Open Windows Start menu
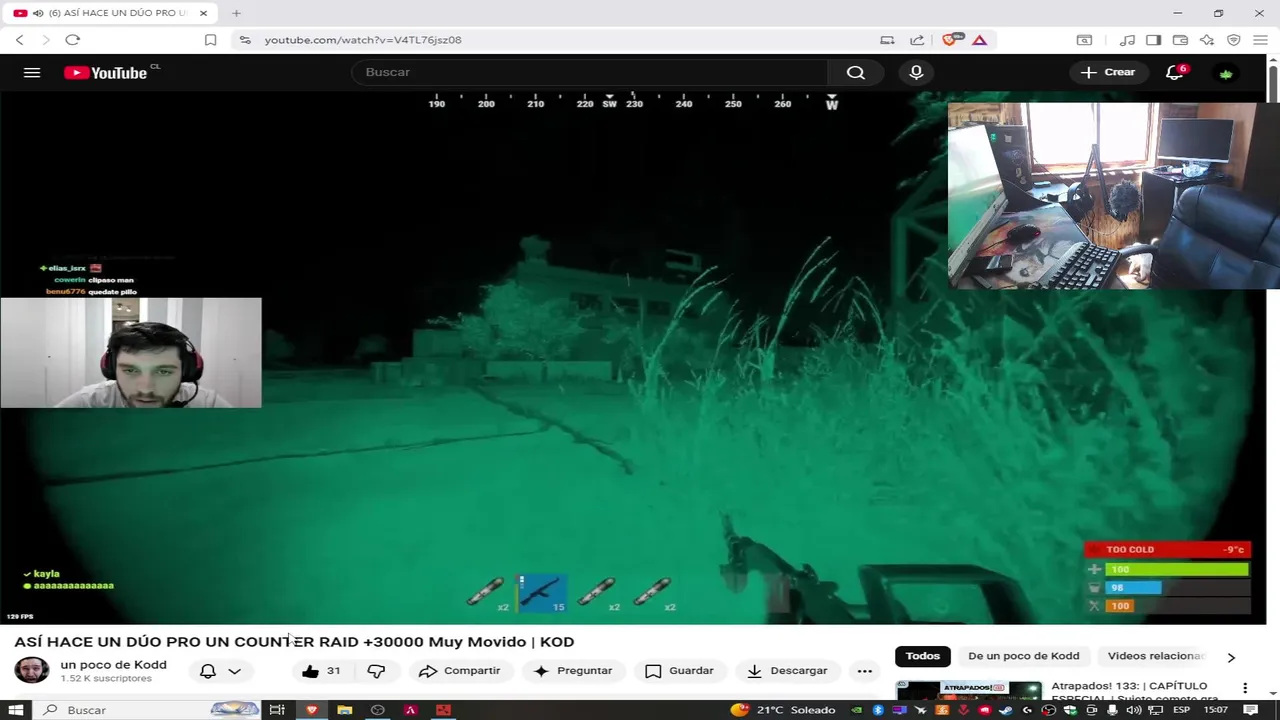Image resolution: width=1280 pixels, height=720 pixels. 15,710
